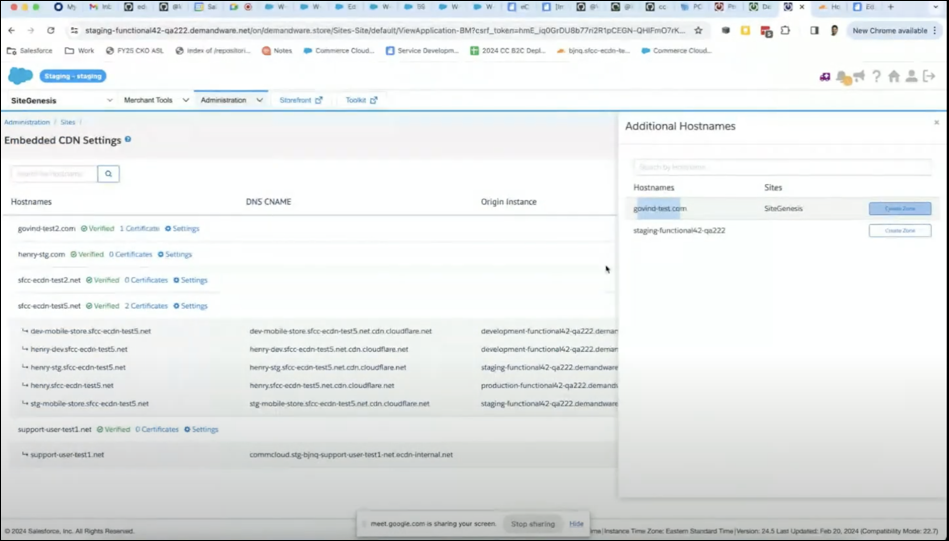Close the Additional Hostnames panel
Image resolution: width=949 pixels, height=541 pixels.
(x=936, y=122)
